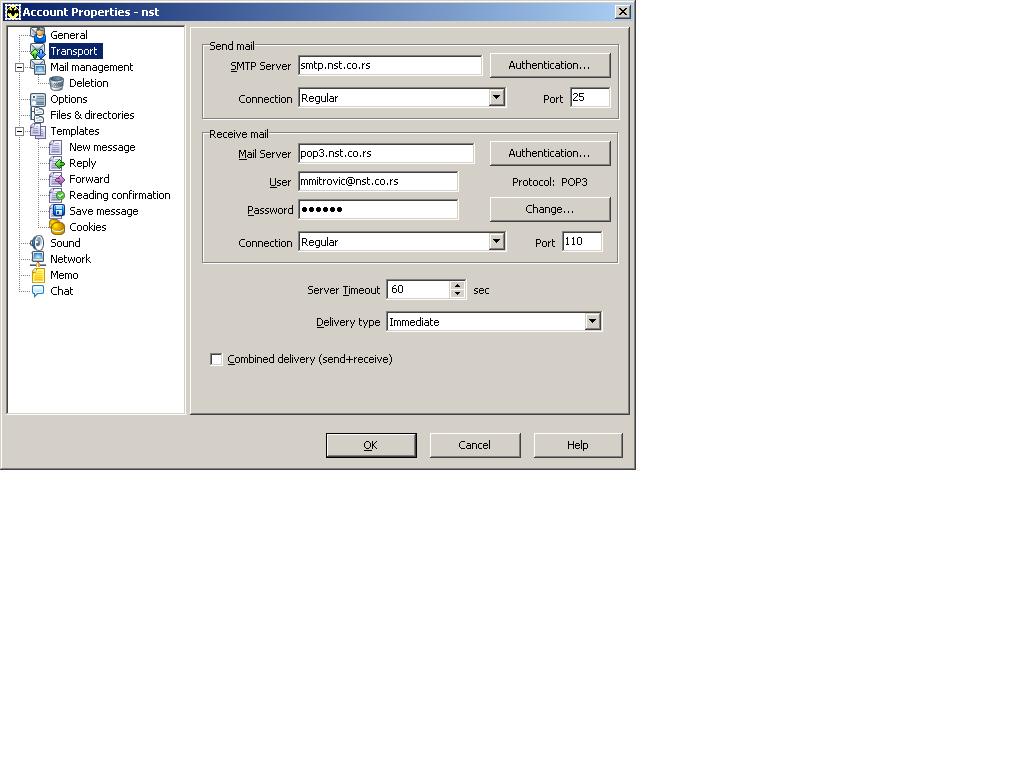Enable Combined delivery (send+receive) checkbox
This screenshot has width=1024, height=768.
tap(216, 359)
